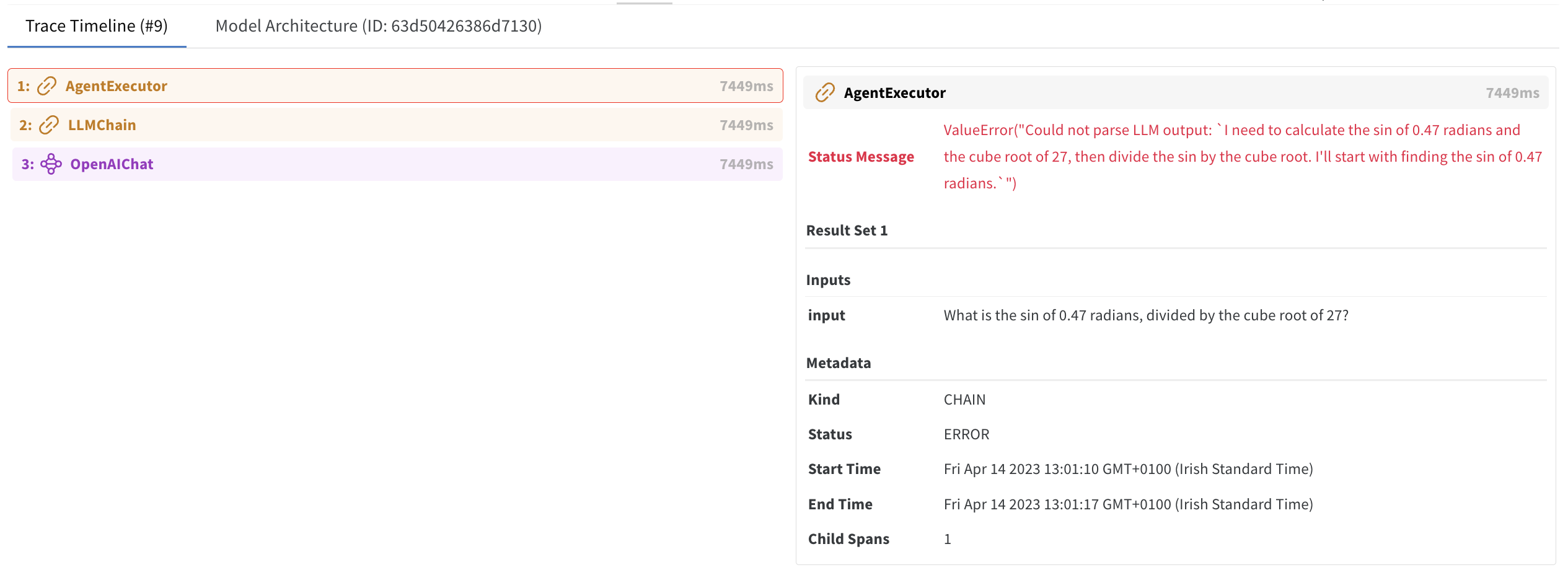Select the OpenAIChat span icon in the timeline
The height and width of the screenshot is (575, 1568).
coord(50,164)
